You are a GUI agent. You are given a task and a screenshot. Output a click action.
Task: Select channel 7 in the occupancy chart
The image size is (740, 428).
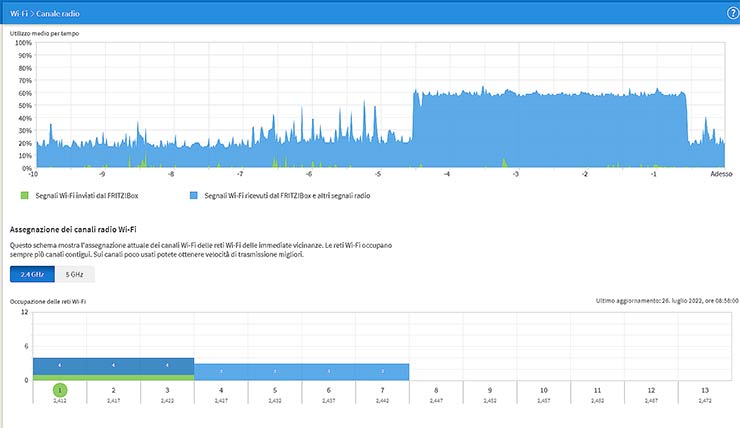click(x=383, y=390)
